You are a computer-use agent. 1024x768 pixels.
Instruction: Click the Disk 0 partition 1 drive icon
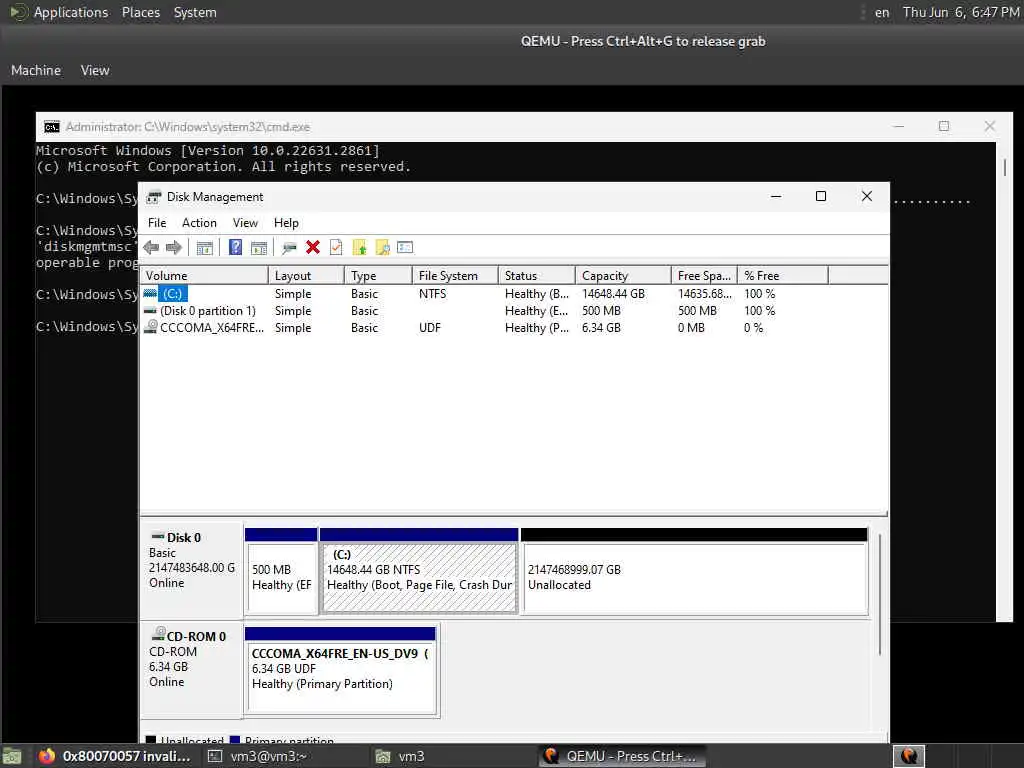pos(150,311)
